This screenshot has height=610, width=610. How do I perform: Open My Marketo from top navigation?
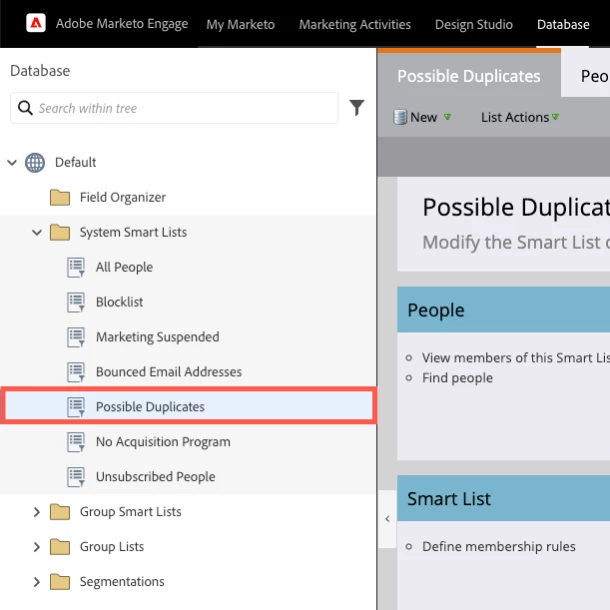[240, 25]
